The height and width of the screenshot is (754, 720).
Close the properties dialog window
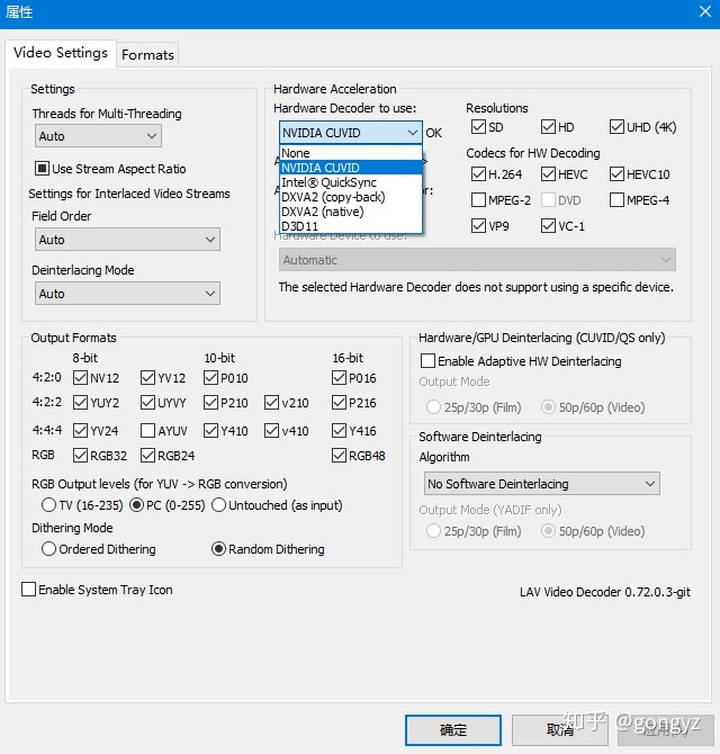703,12
